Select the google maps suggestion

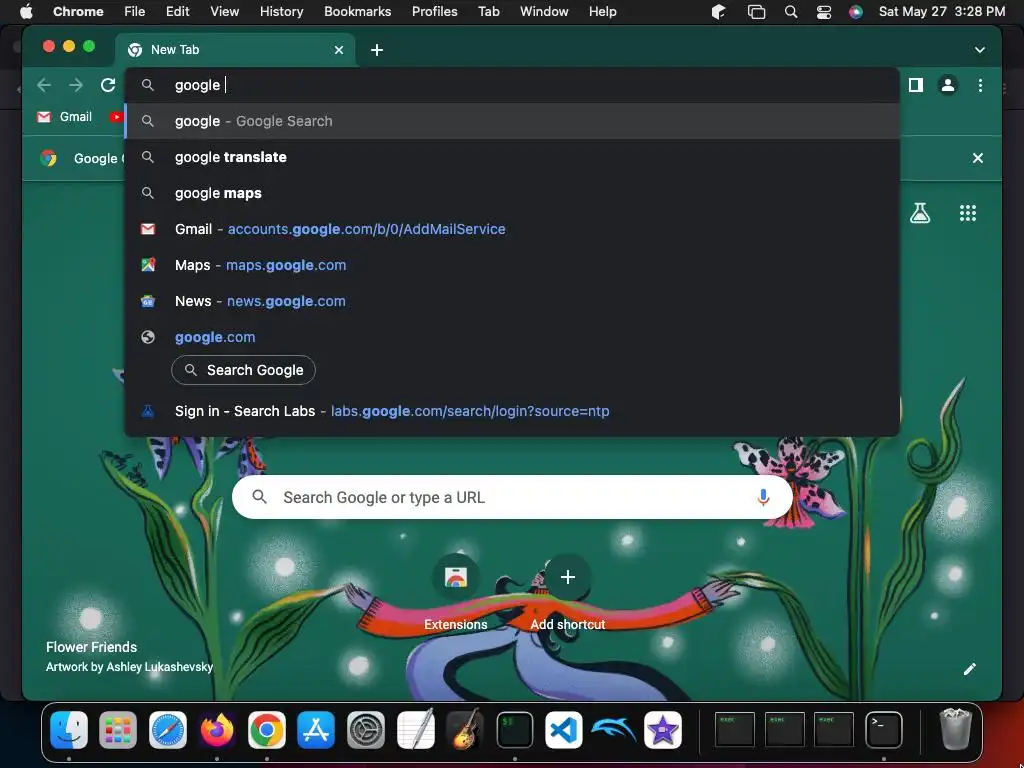coord(512,193)
